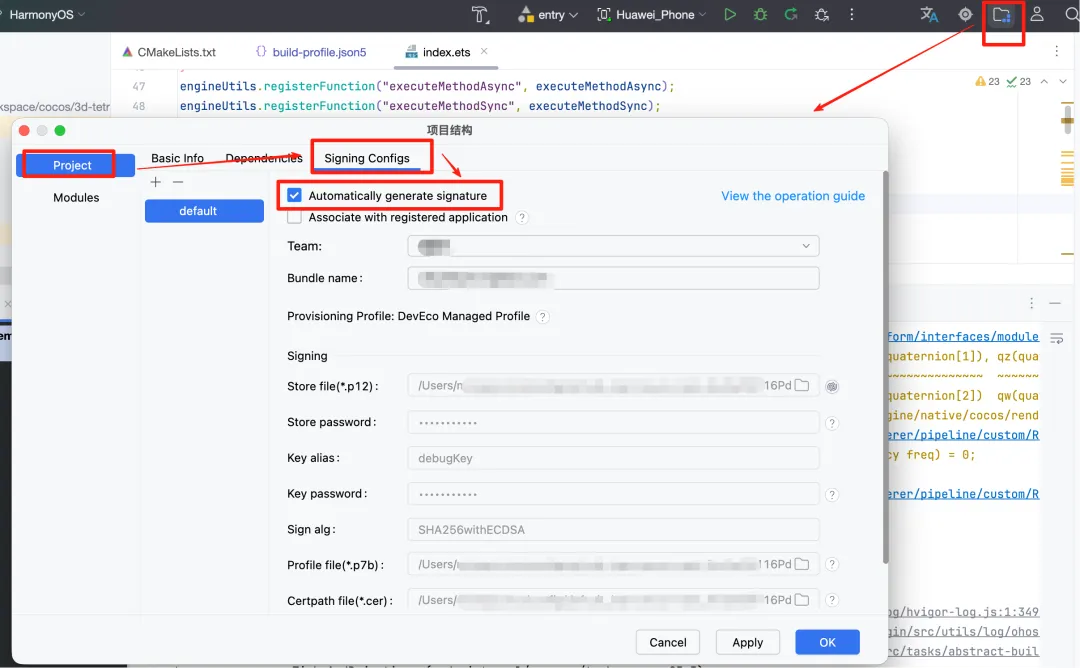Click the fingerprint icon beside Store file
The image size is (1080, 668).
[x=832, y=386]
